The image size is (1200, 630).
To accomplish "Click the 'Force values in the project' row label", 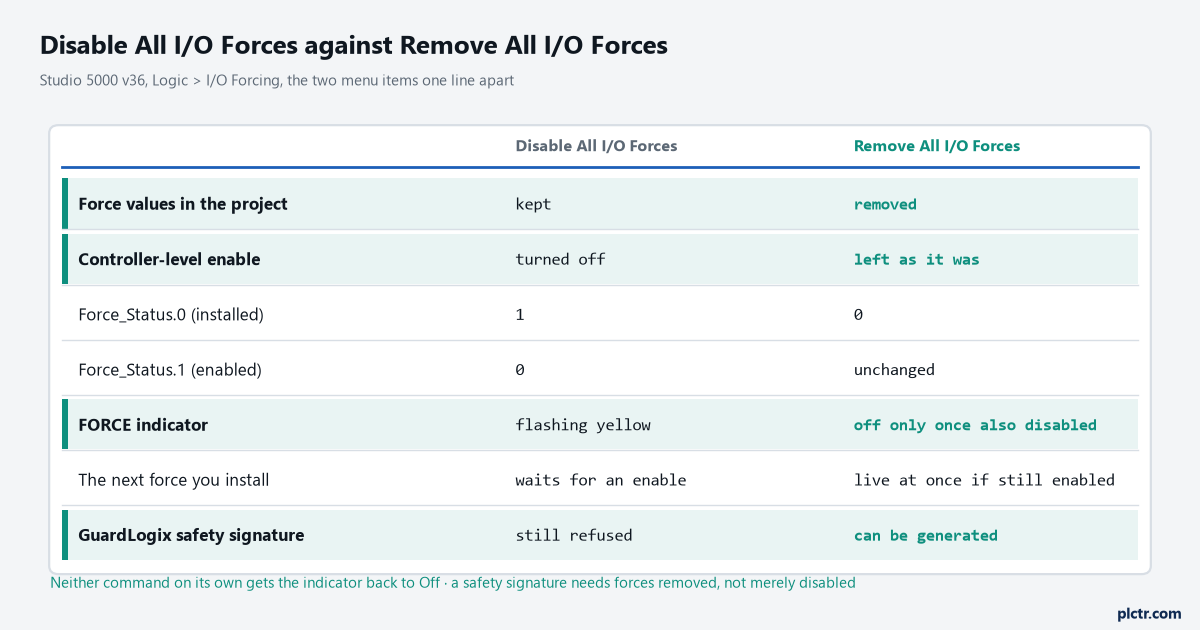I will click(183, 204).
